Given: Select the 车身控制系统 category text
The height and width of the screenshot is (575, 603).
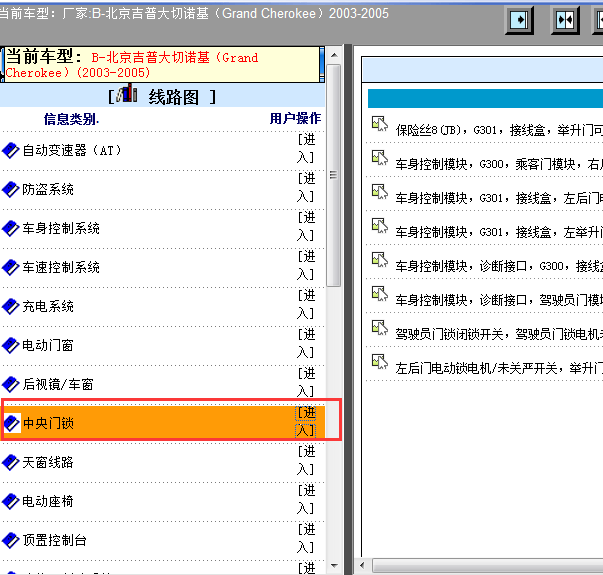Looking at the screenshot, I should tap(61, 228).
